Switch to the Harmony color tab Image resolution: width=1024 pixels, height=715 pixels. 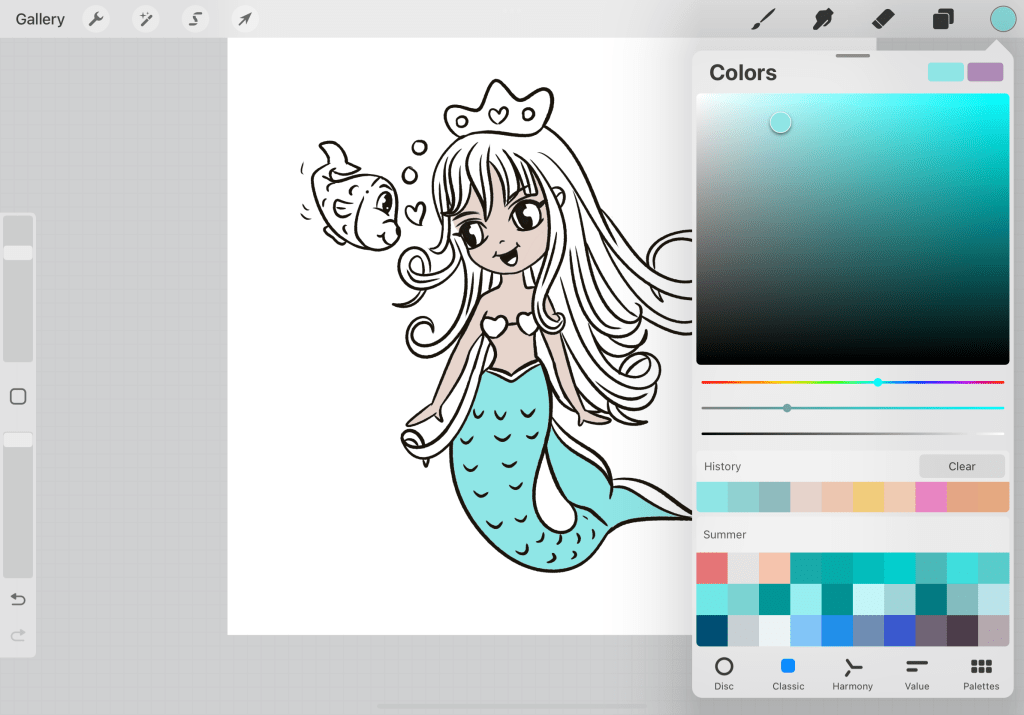(x=852, y=673)
